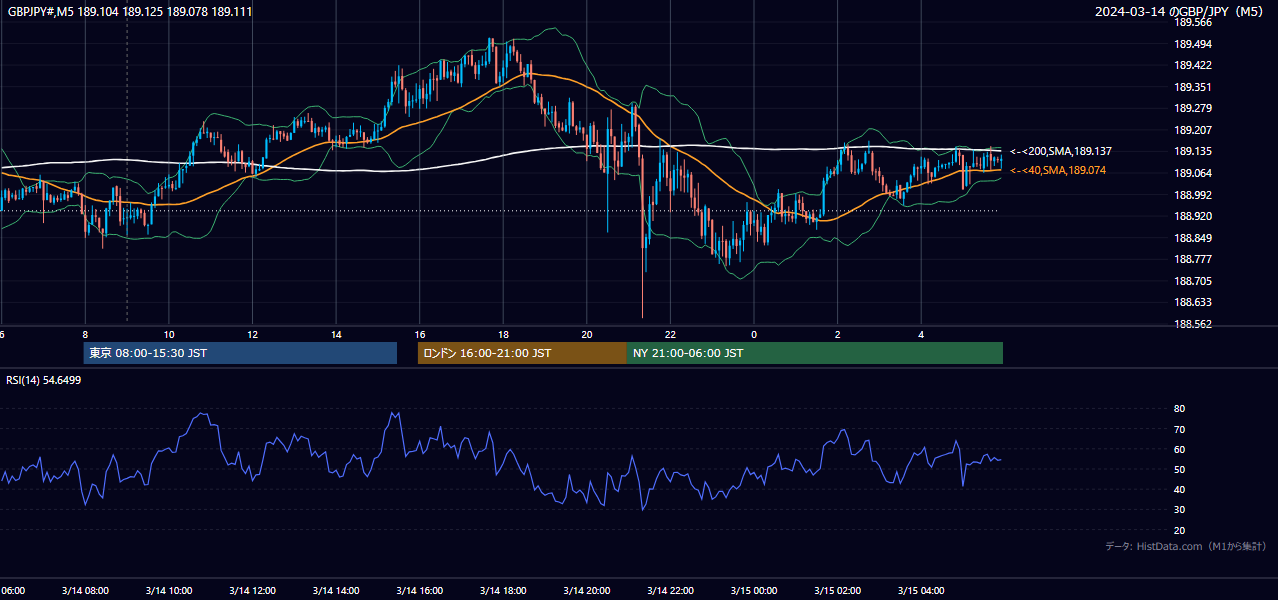Click the RSI(14) 54.6499 indicator label

click(44, 380)
